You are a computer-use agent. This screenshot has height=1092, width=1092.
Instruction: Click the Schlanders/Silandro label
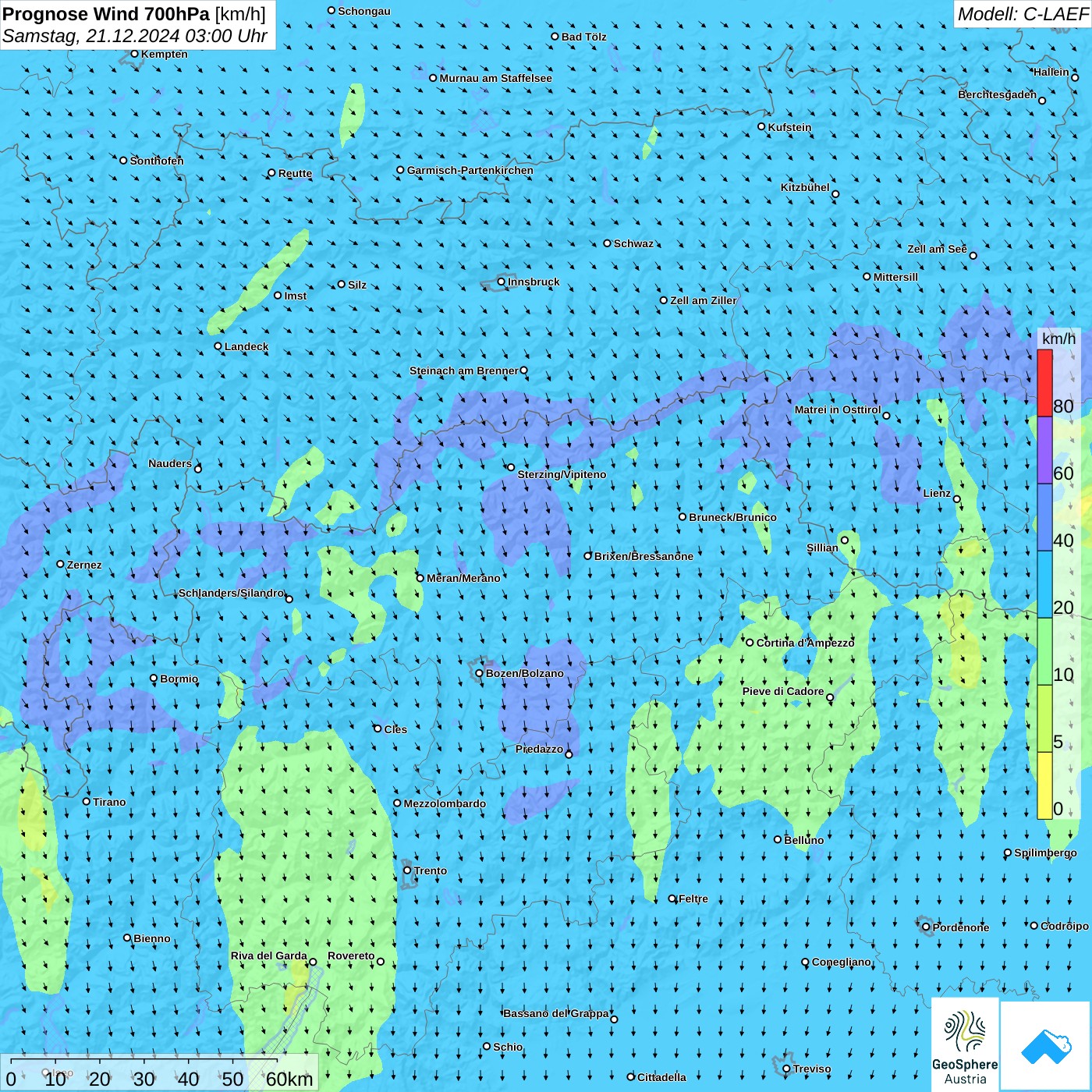point(231,593)
